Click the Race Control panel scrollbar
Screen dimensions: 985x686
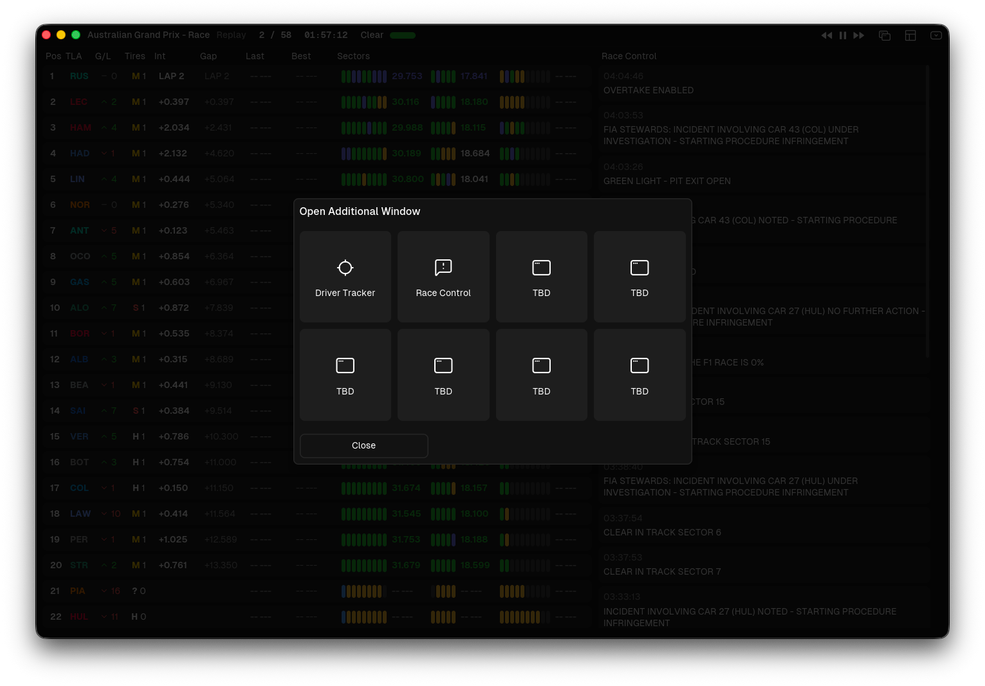point(927,212)
